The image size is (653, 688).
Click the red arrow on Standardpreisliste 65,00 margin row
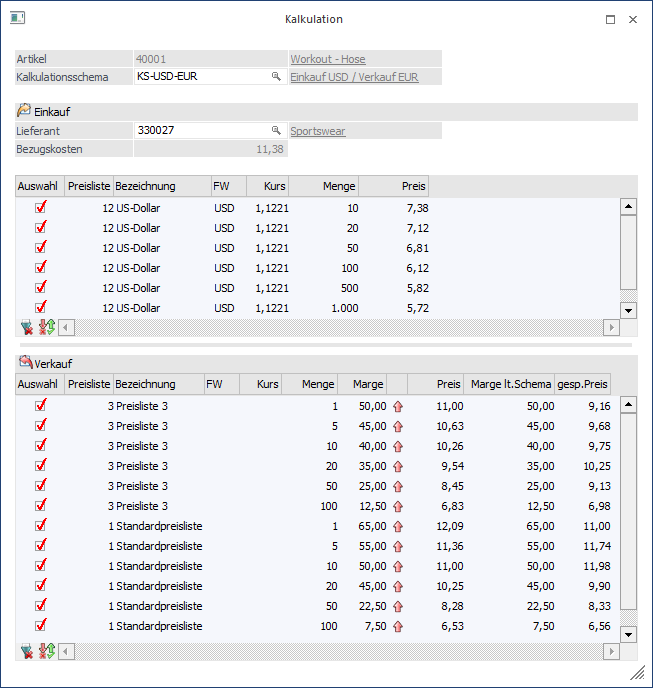tap(397, 526)
